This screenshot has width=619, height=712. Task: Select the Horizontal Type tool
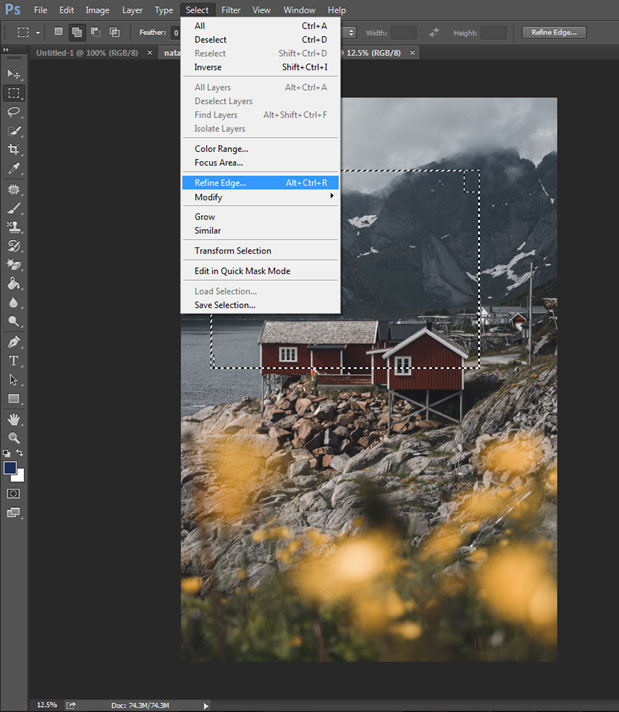pos(14,360)
